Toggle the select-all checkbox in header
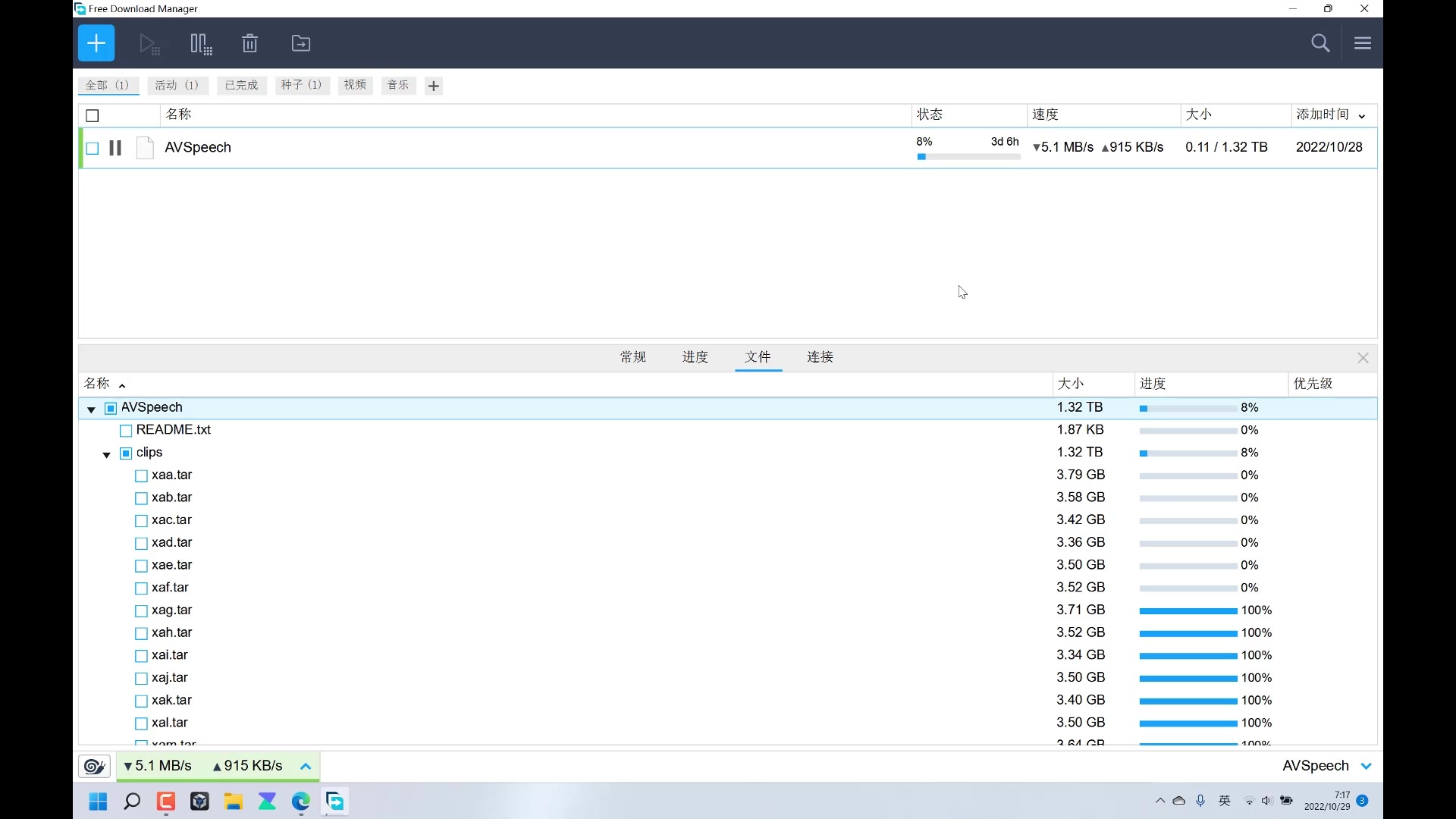The width and height of the screenshot is (1456, 819). pos(93,116)
